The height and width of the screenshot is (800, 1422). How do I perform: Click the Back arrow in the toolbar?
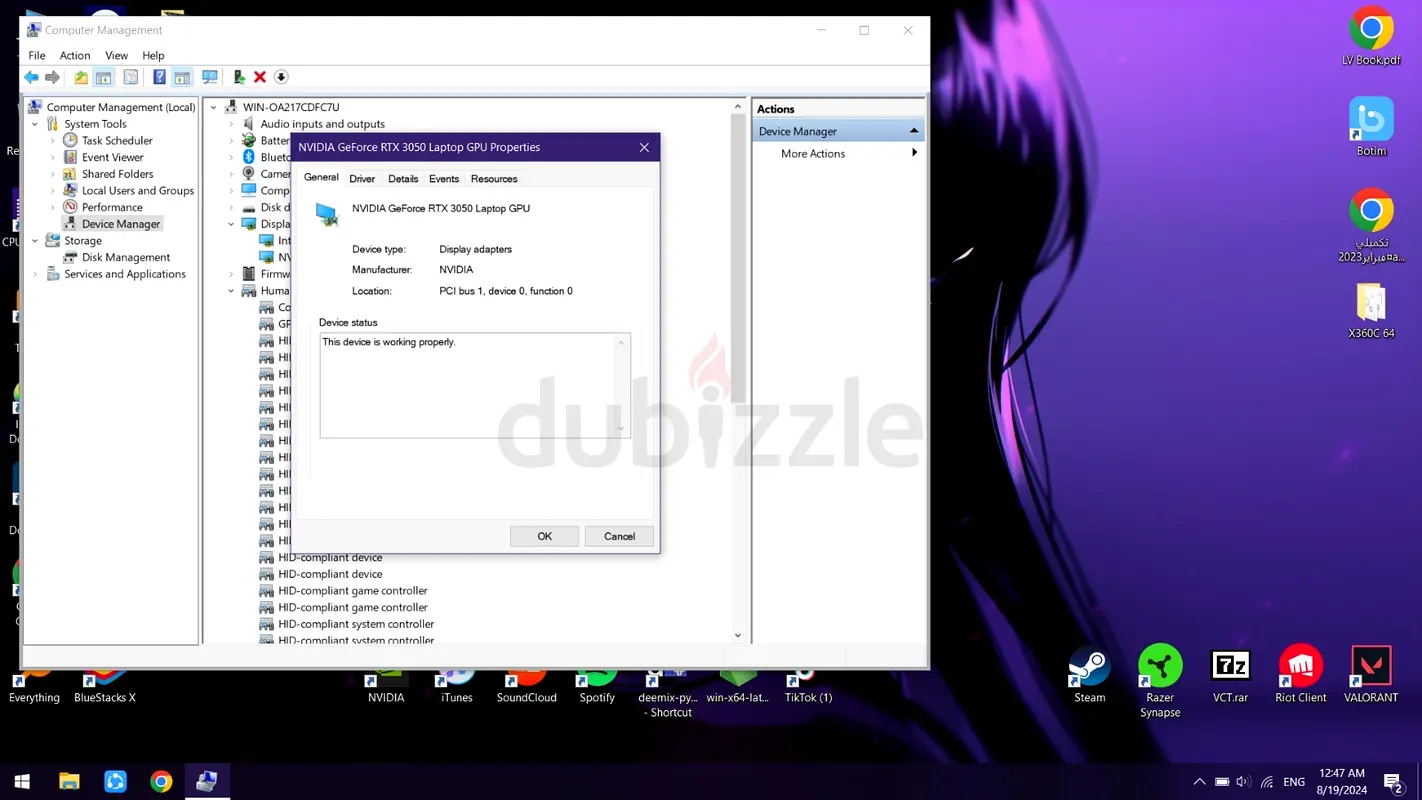32,77
